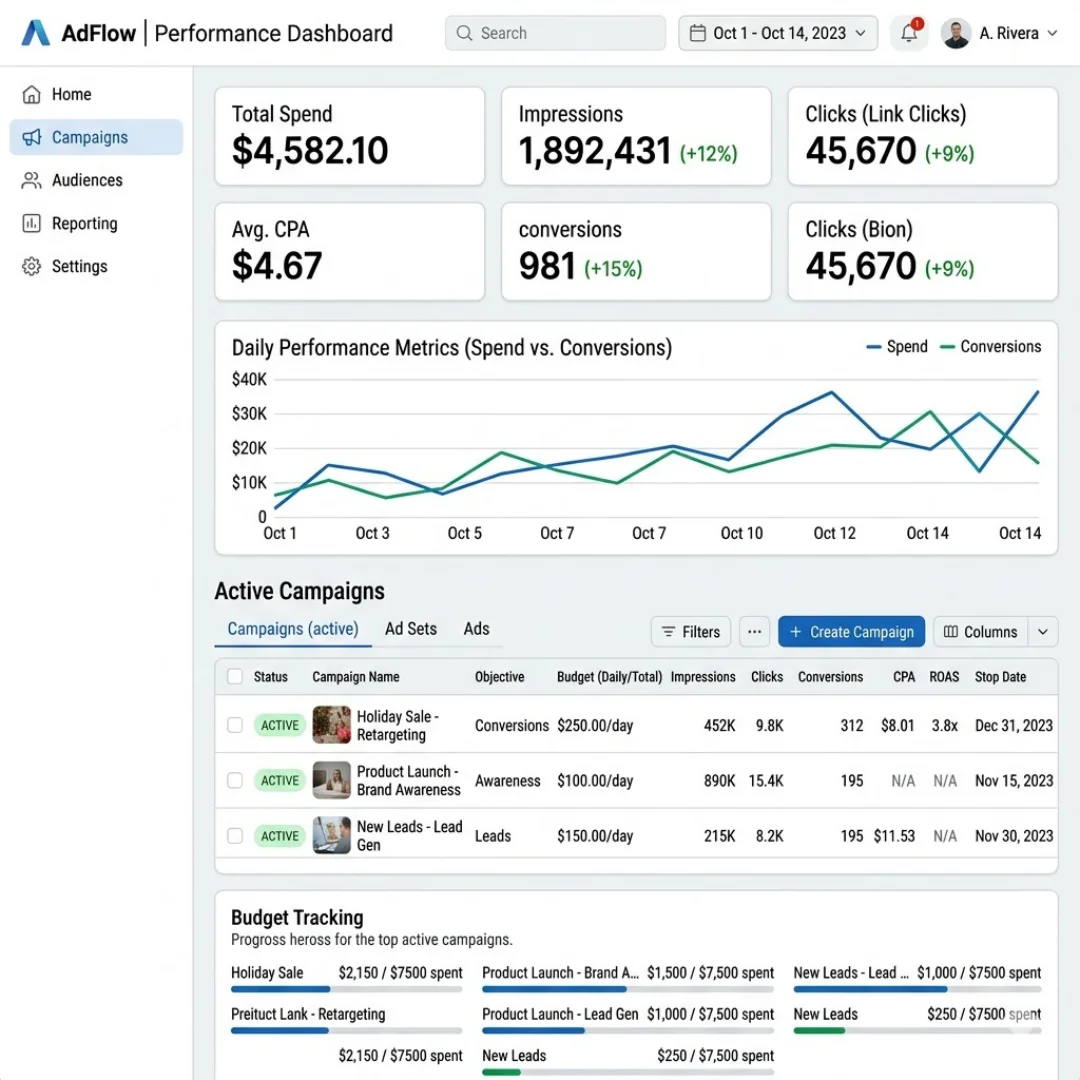Open Reporting in the sidebar
Viewport: 1080px width, 1080px height.
coord(96,223)
